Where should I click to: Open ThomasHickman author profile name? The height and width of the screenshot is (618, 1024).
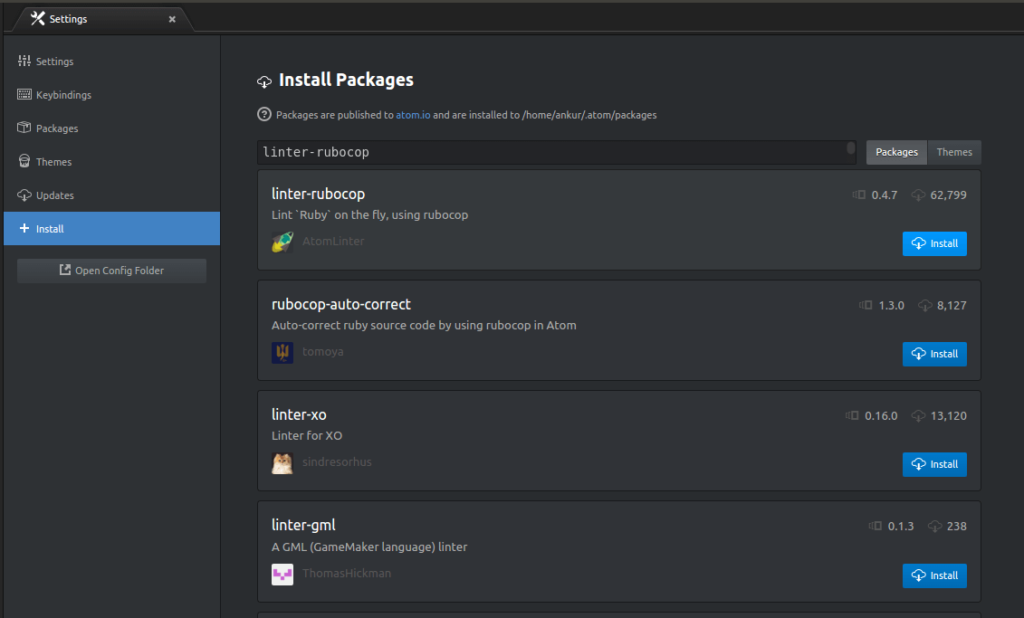point(347,573)
